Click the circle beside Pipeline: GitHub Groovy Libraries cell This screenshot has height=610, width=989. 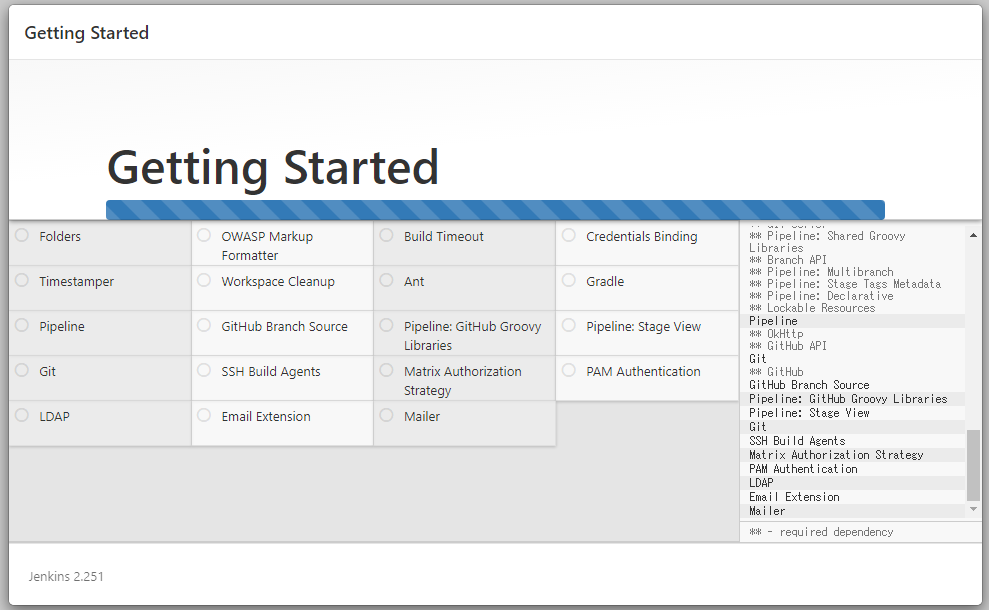point(387,325)
